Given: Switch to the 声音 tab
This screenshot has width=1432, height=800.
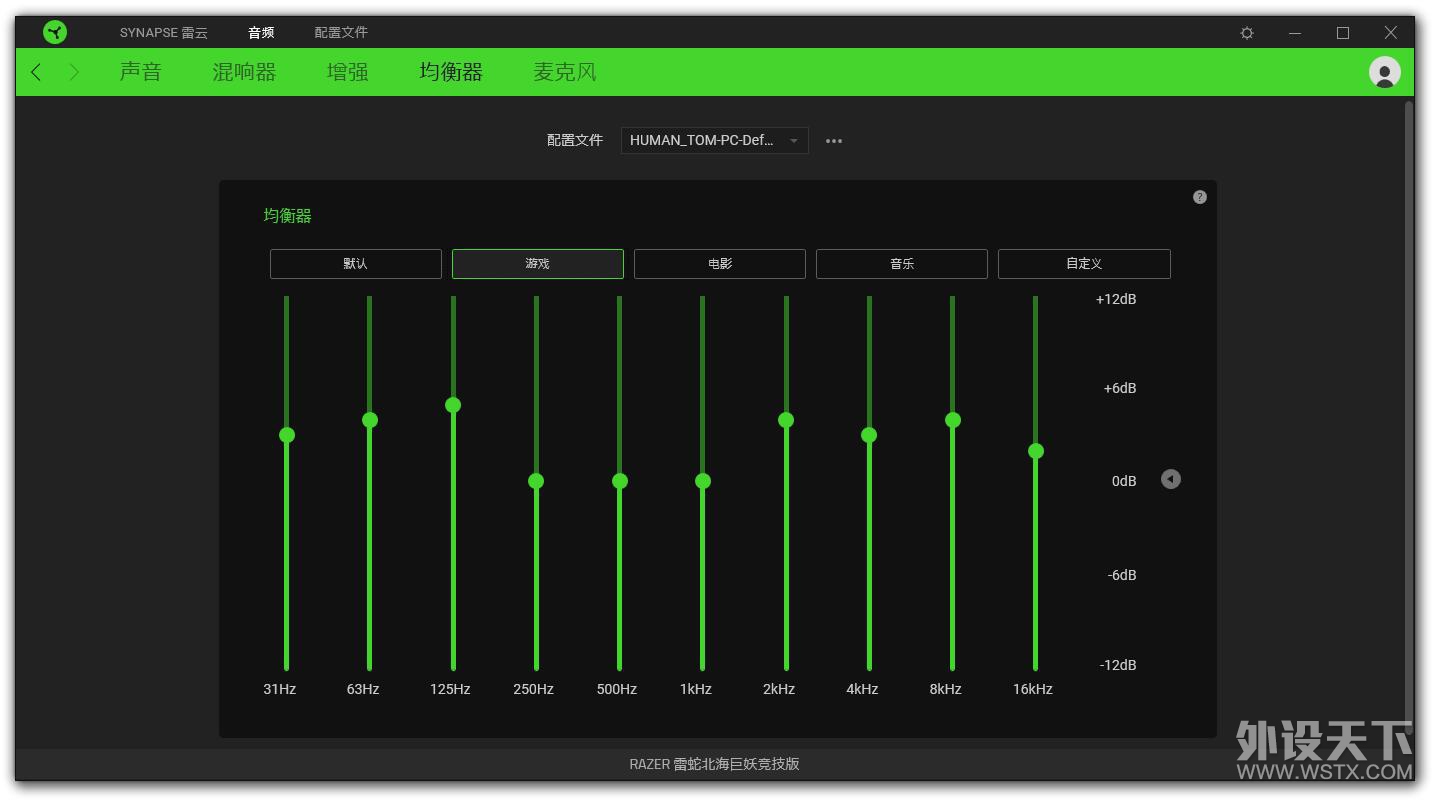Looking at the screenshot, I should [140, 72].
